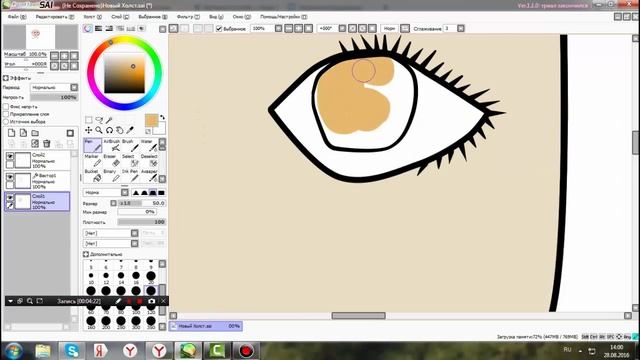Open Skype from the taskbar

click(72, 351)
